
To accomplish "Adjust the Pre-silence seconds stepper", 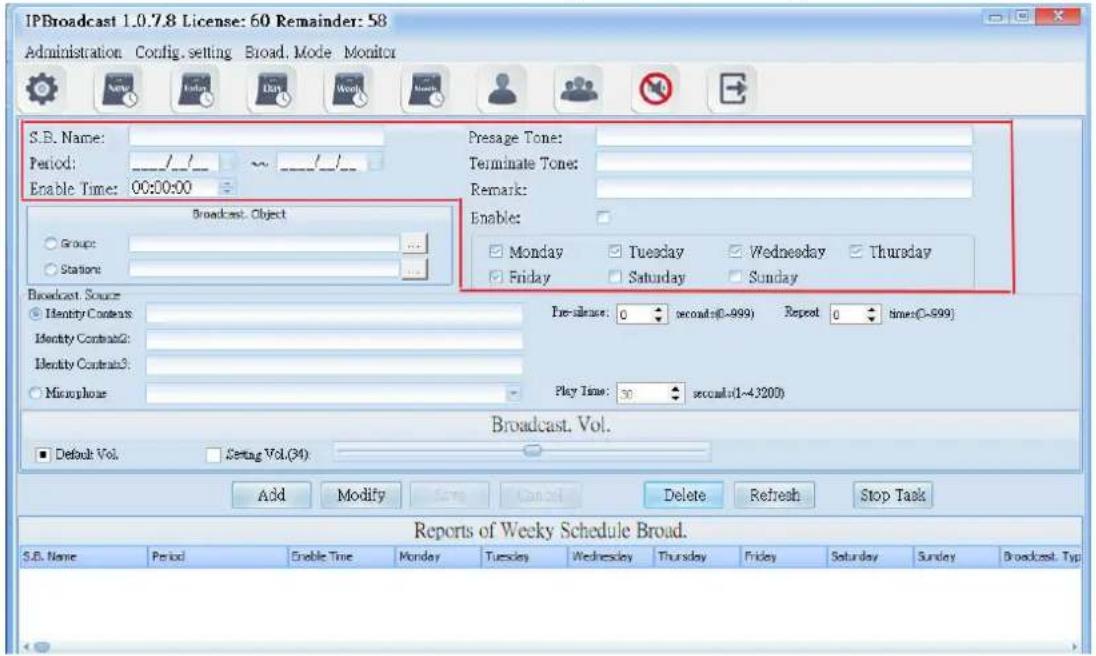I will coord(658,314).
